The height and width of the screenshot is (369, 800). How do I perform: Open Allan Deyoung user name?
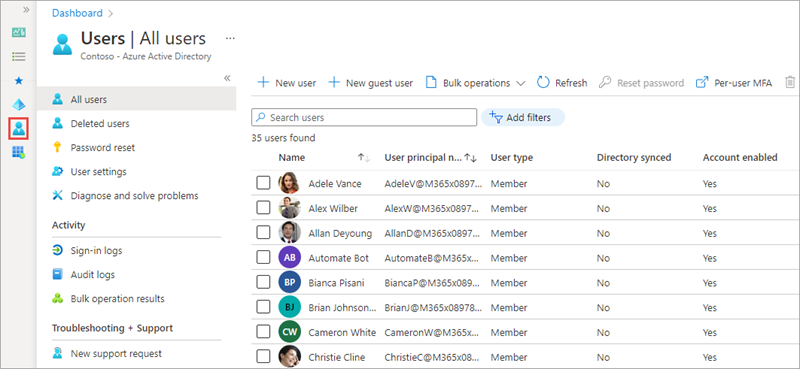click(340, 233)
